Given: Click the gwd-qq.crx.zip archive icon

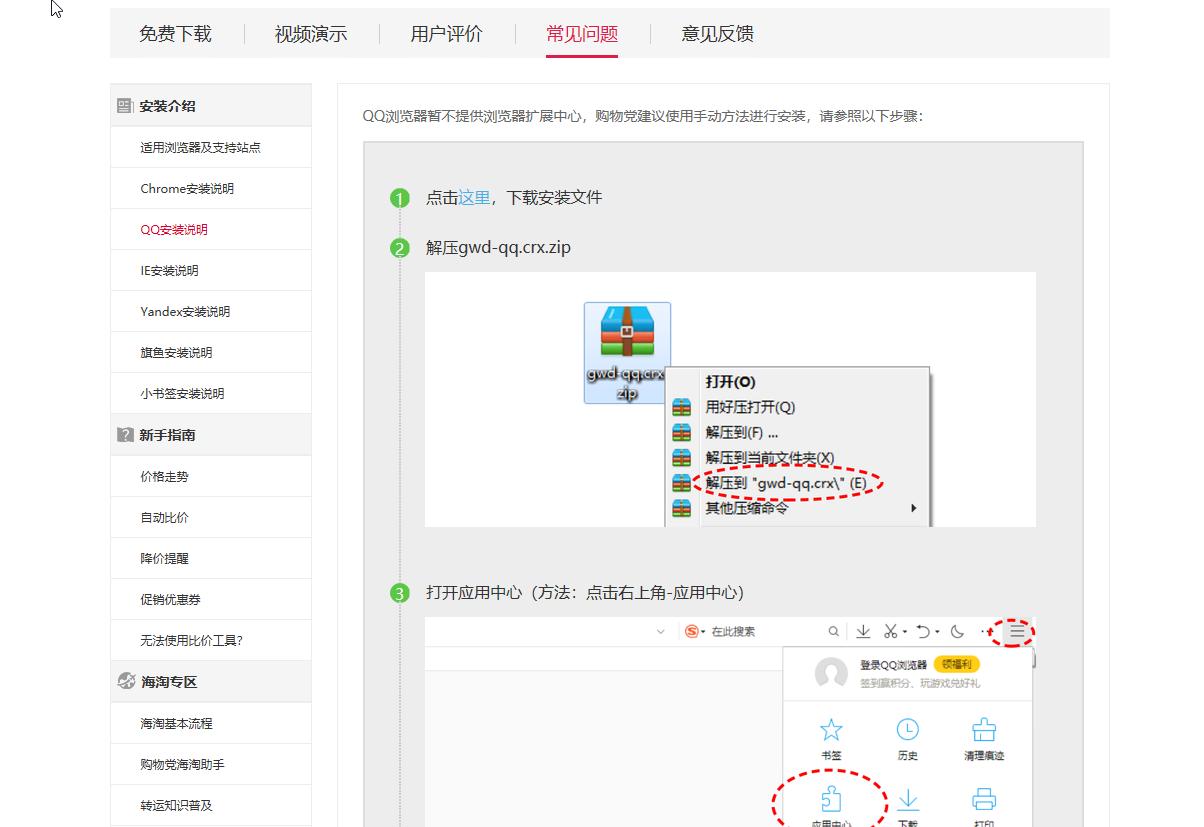Looking at the screenshot, I should [x=627, y=352].
